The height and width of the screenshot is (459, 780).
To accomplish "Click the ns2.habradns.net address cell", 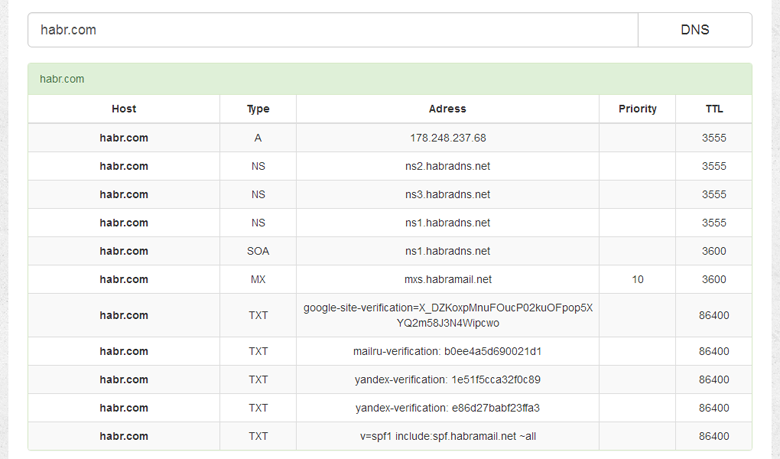I will tap(447, 166).
